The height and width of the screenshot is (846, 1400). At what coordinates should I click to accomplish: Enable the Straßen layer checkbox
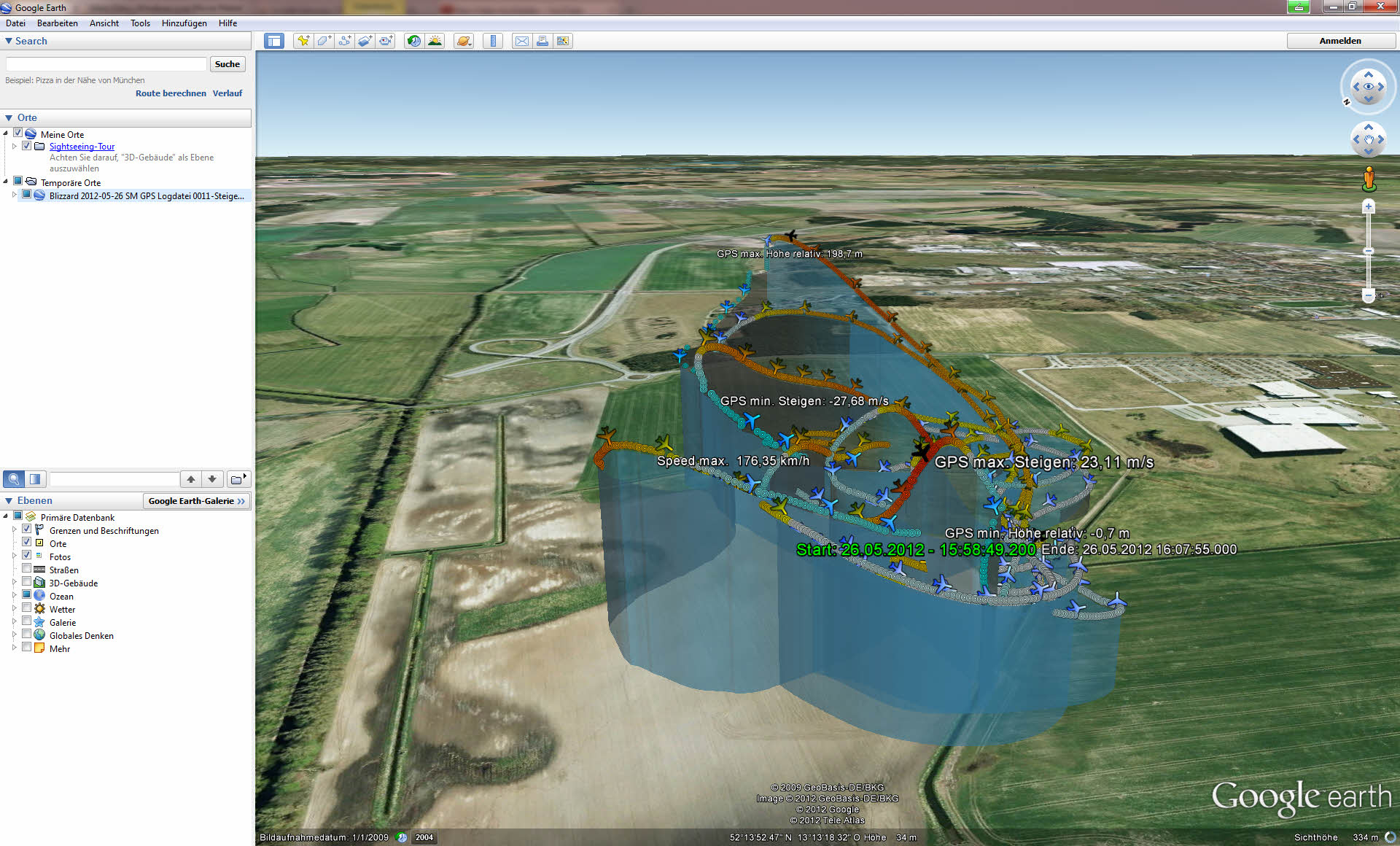tap(26, 569)
